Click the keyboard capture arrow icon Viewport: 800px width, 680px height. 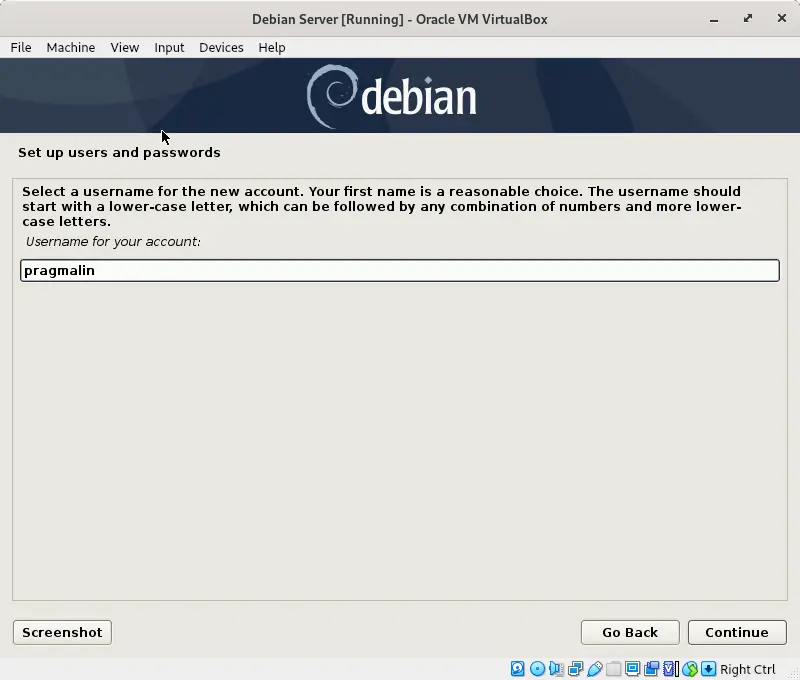[x=709, y=668]
